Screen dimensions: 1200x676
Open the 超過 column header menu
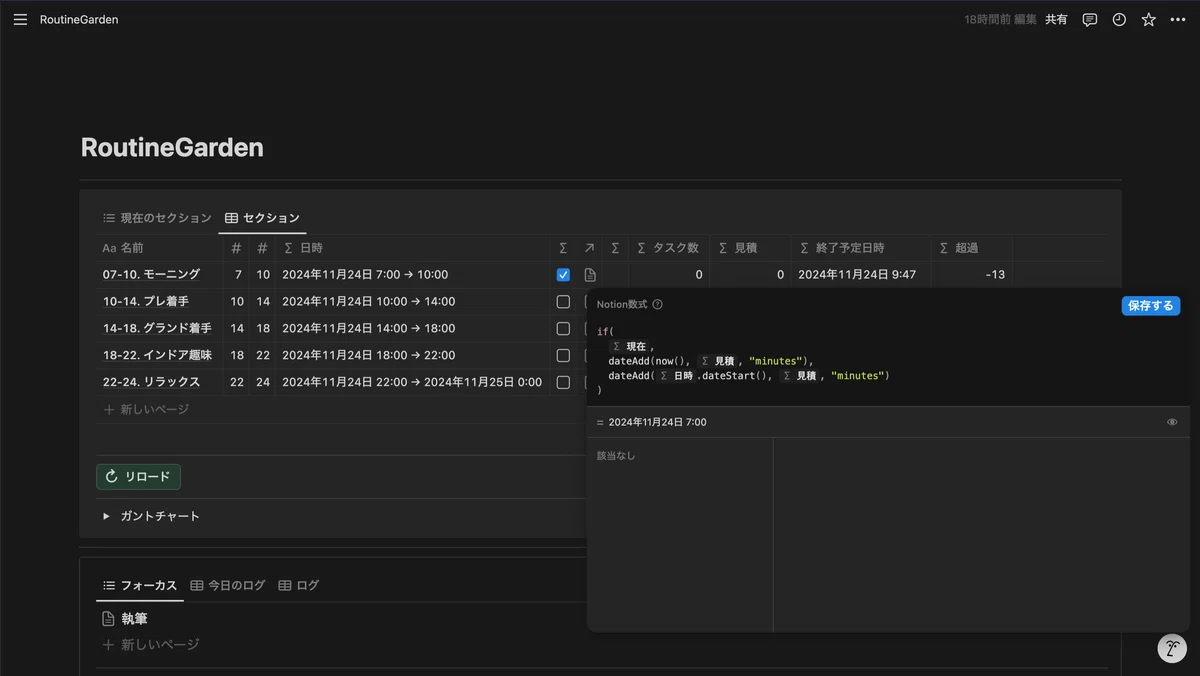971,248
